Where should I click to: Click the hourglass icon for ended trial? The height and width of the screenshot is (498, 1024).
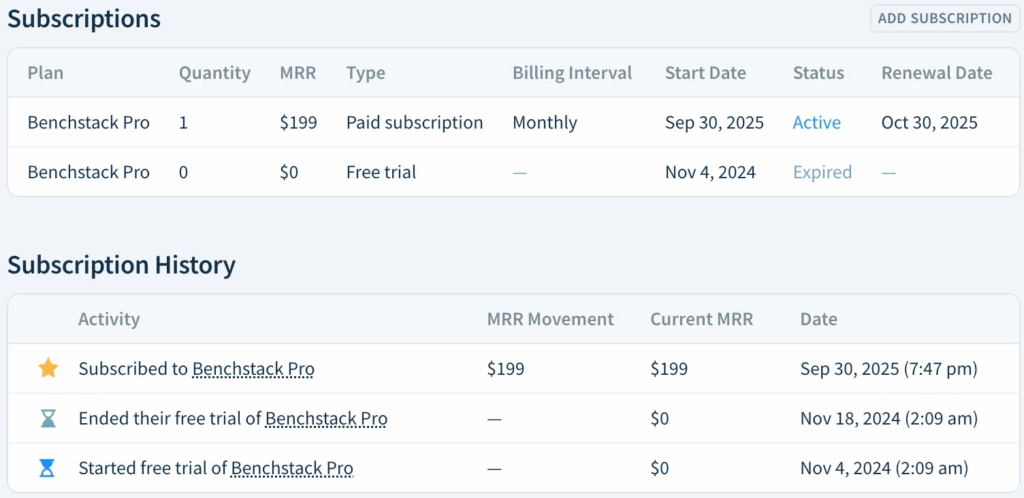pos(48,419)
